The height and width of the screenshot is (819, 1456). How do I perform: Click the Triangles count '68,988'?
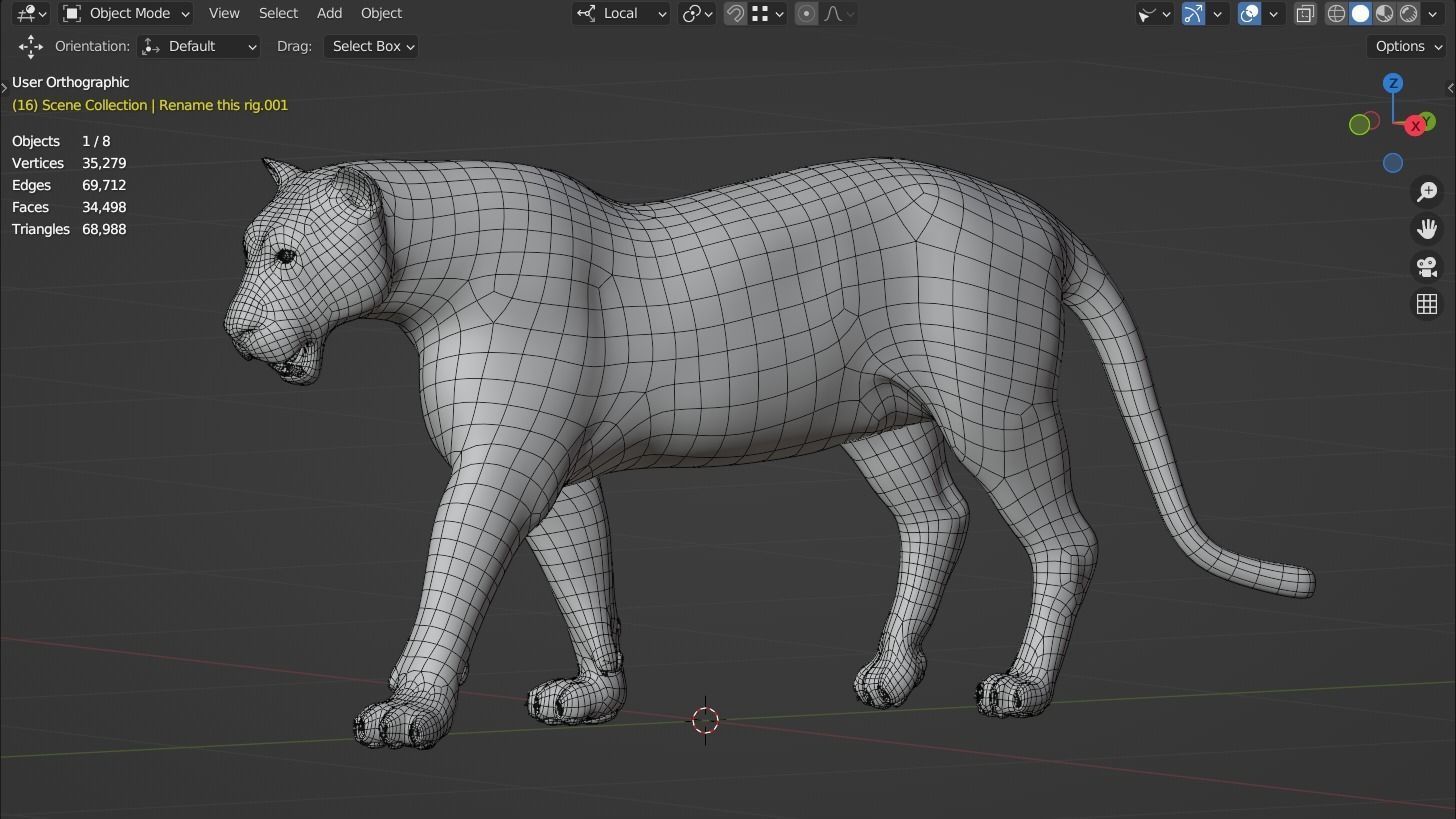104,229
